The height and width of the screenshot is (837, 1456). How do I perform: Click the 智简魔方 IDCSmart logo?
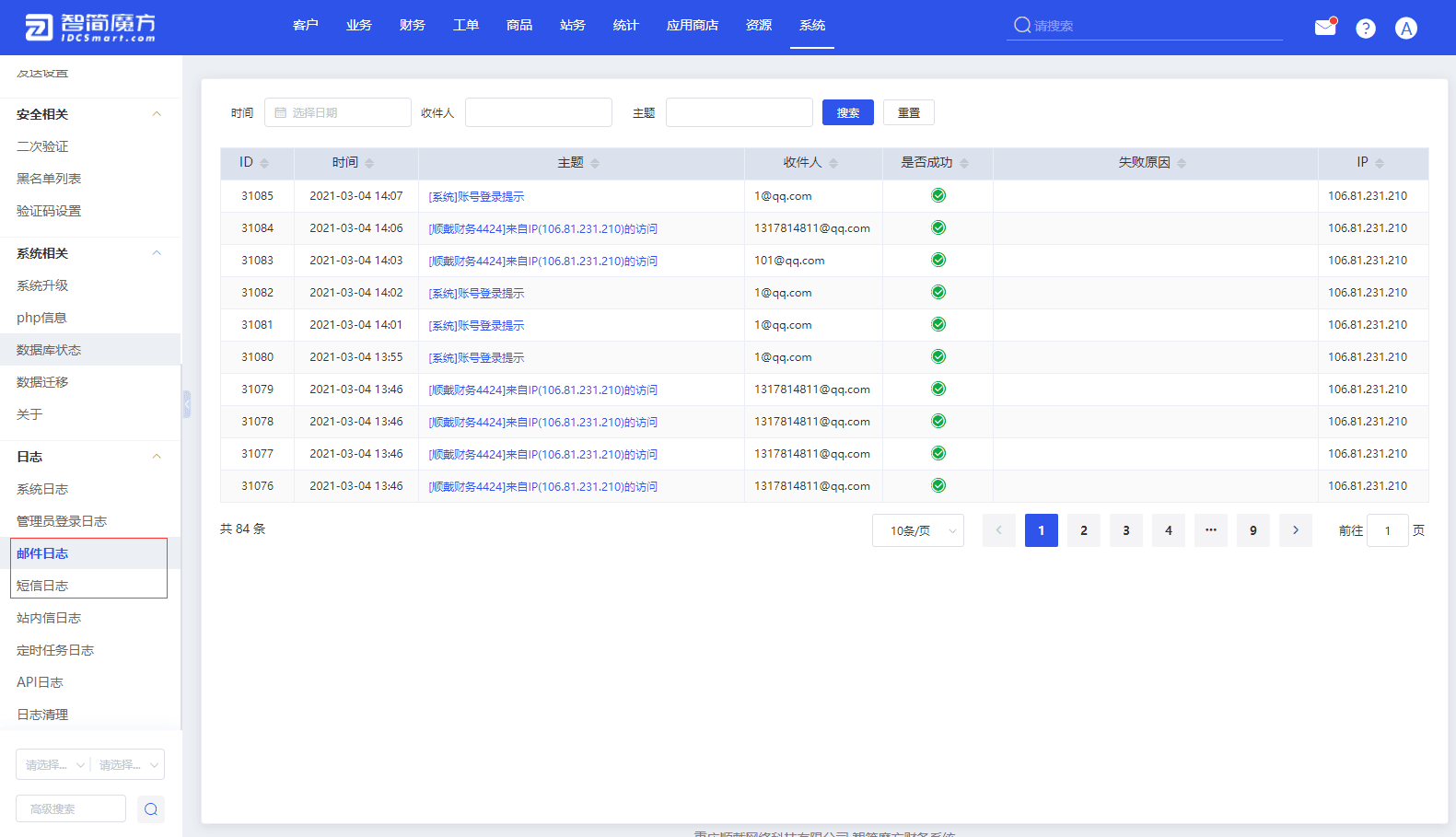tap(90, 28)
